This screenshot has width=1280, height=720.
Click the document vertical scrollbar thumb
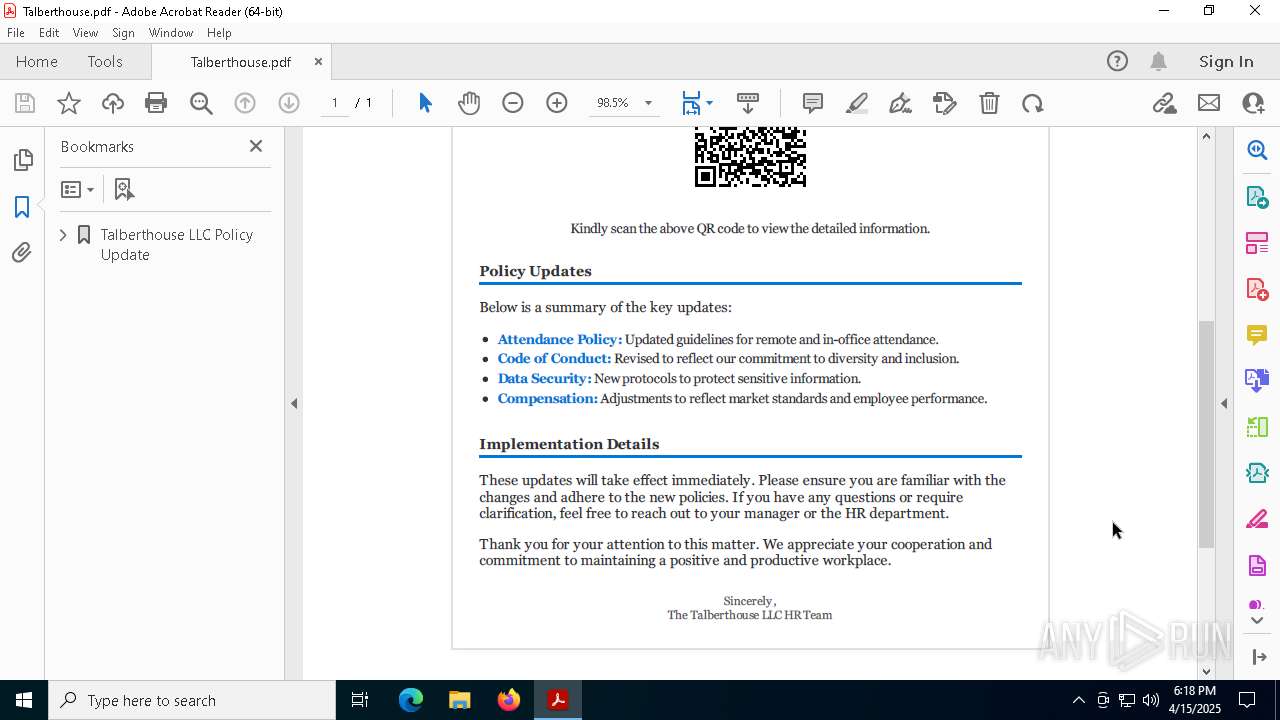[1207, 434]
